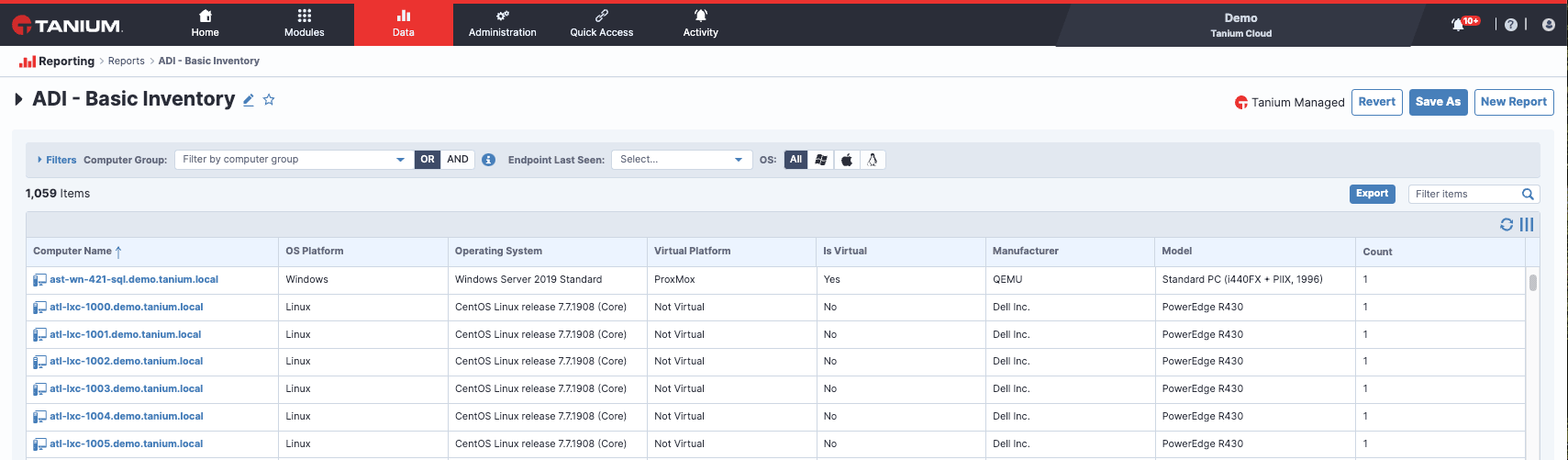Viewport: 1568px width, 460px height.
Task: Open the help question mark icon
Action: coord(1511,25)
